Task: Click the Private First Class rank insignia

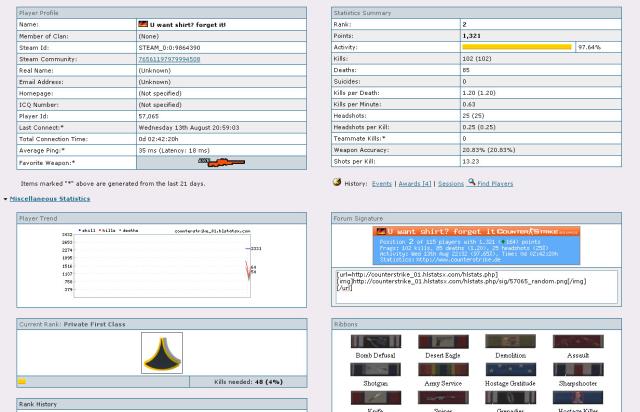Action: click(153, 354)
